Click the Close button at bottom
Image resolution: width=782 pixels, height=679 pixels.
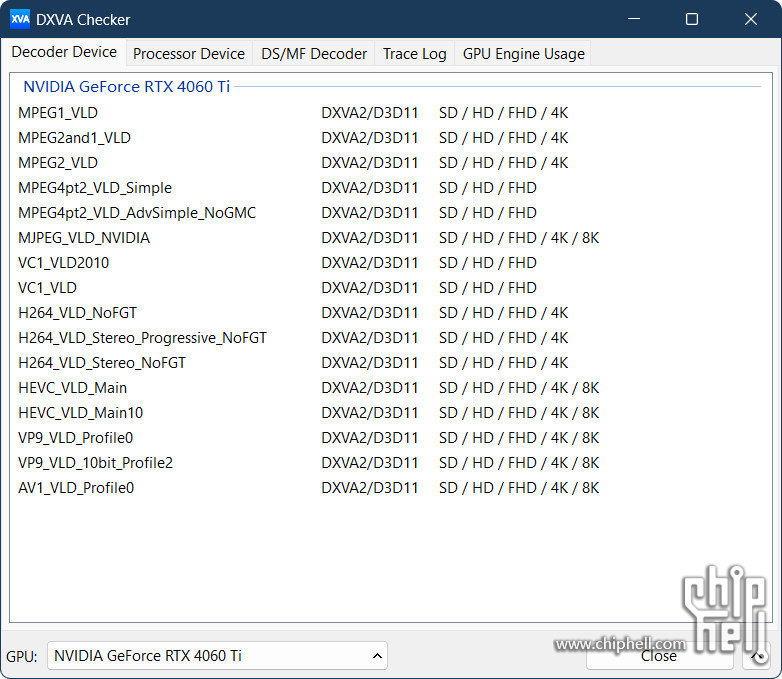point(659,656)
